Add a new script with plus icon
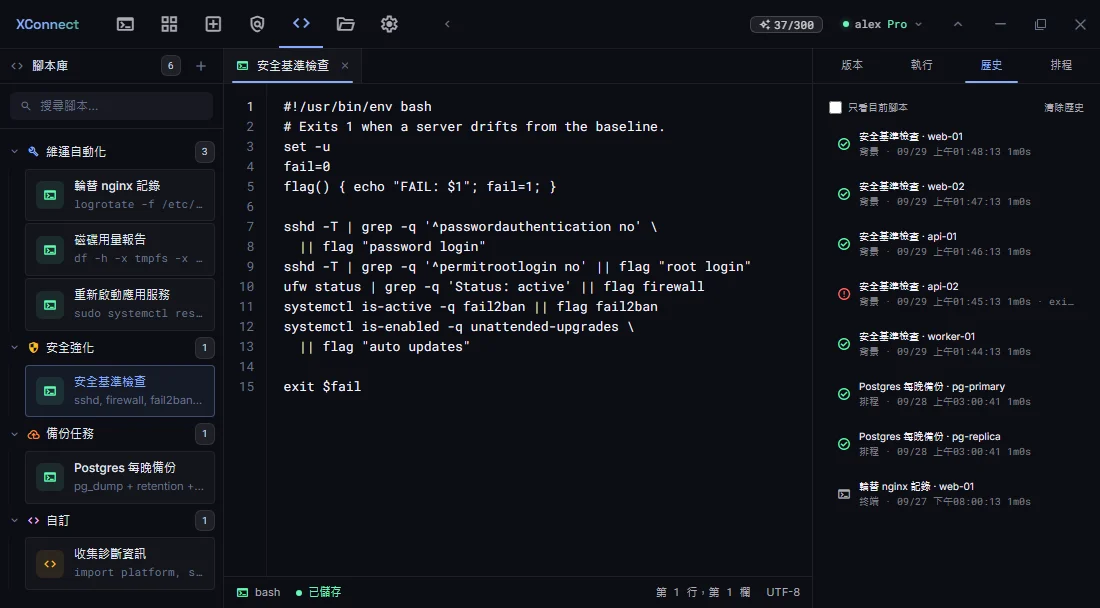 click(201, 66)
